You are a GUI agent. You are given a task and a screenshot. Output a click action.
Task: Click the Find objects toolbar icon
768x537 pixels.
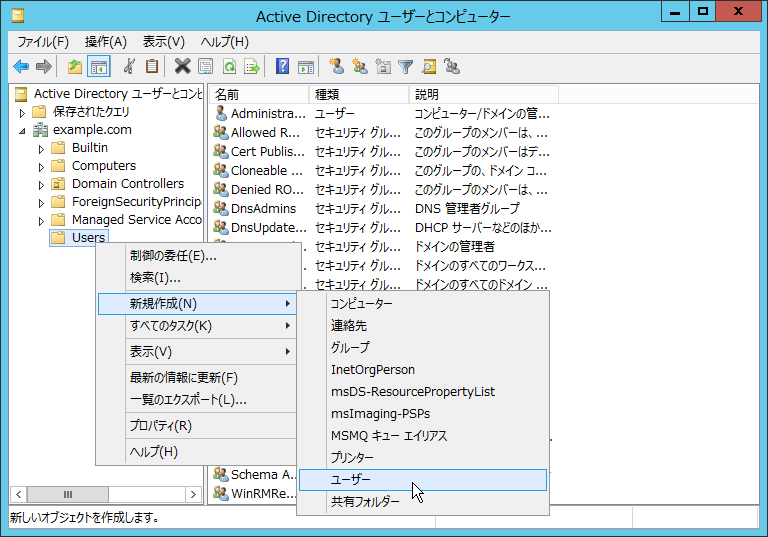429,66
